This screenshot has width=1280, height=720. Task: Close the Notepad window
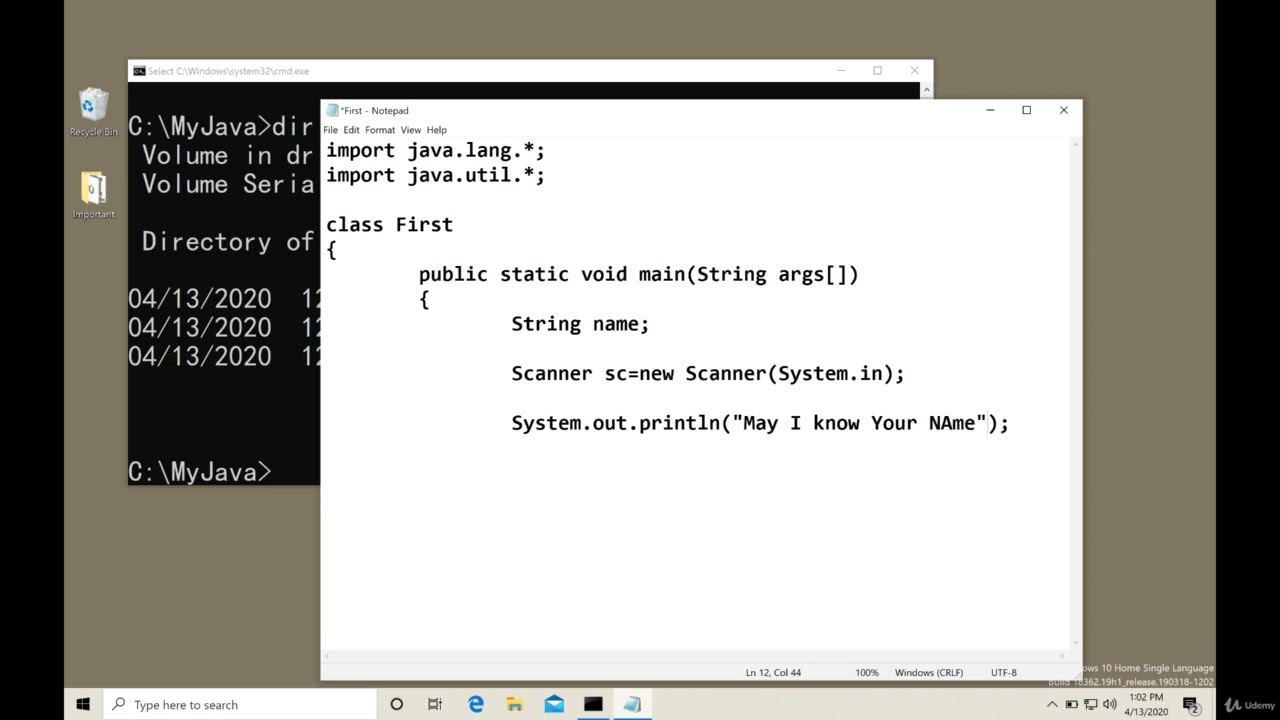click(x=1063, y=110)
